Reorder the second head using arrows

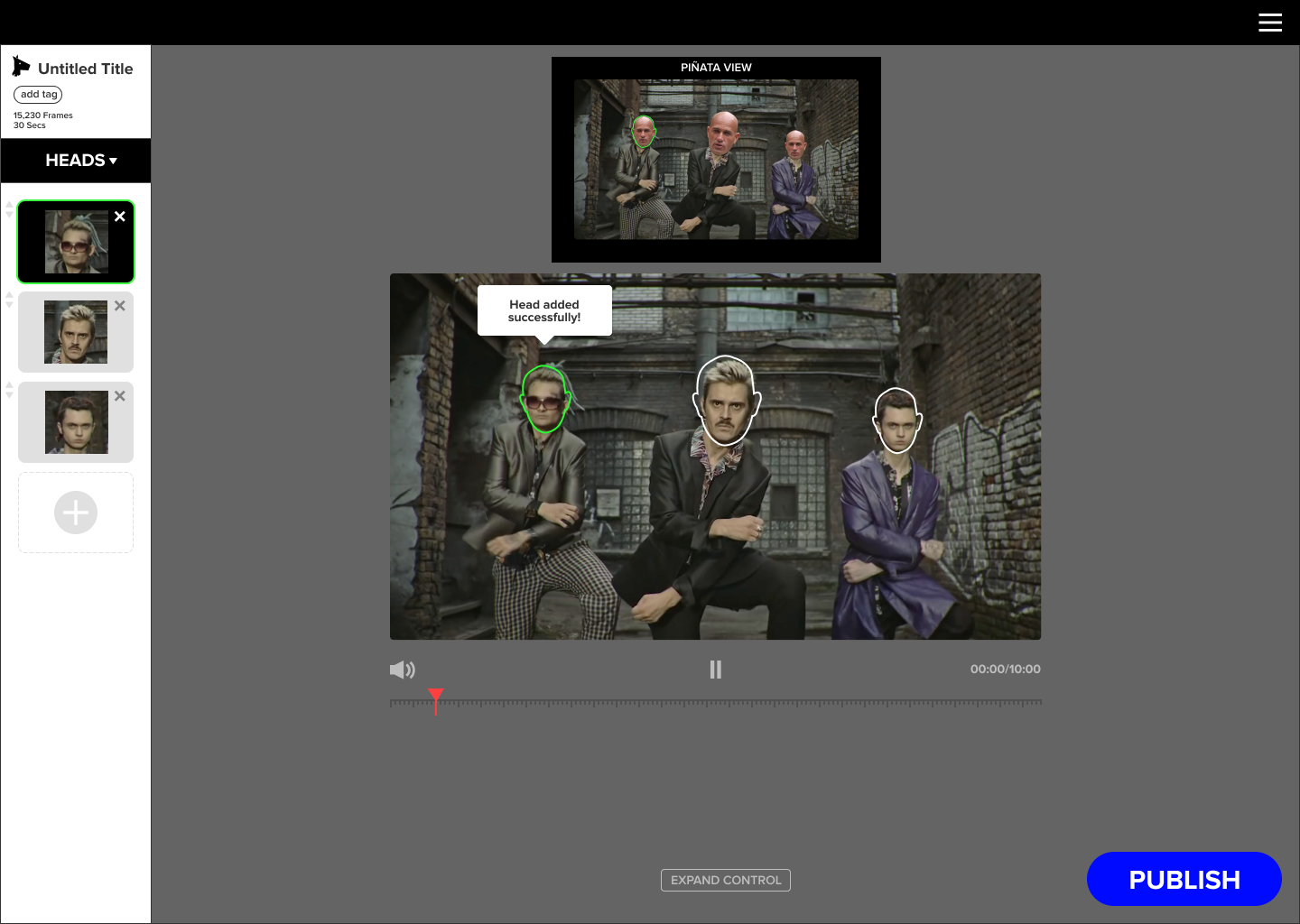pos(9,300)
